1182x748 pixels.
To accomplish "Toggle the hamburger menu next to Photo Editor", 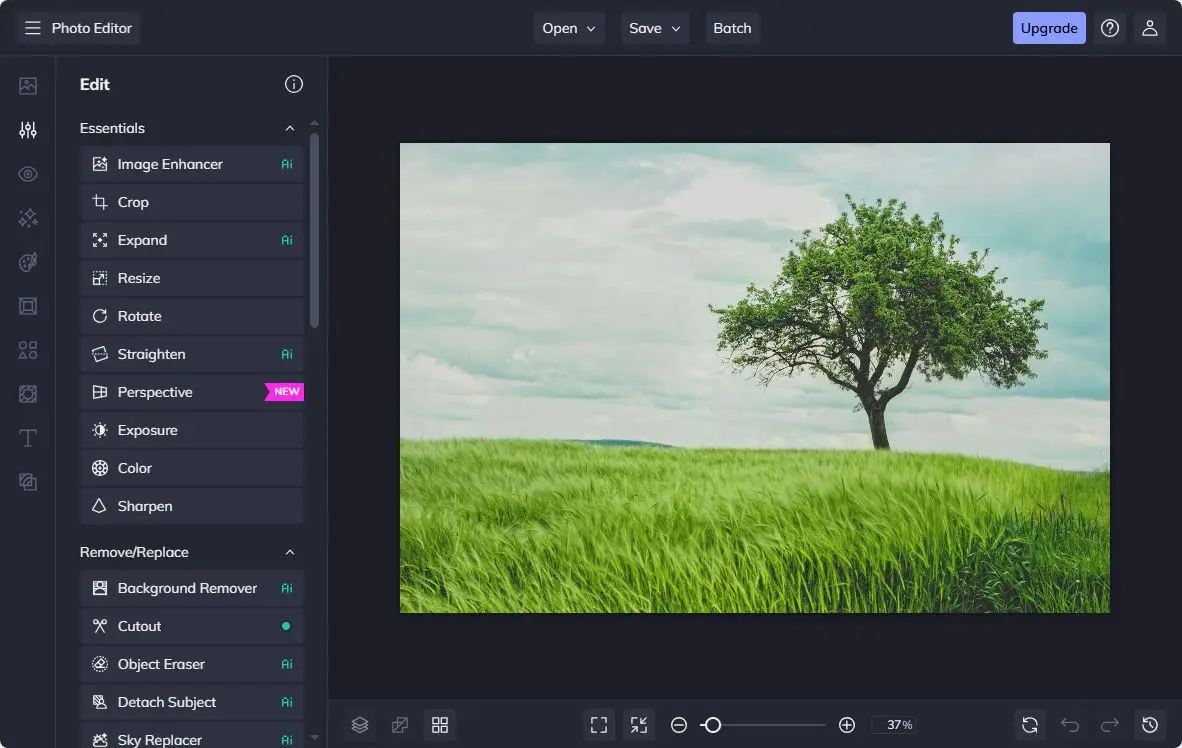I will [33, 28].
